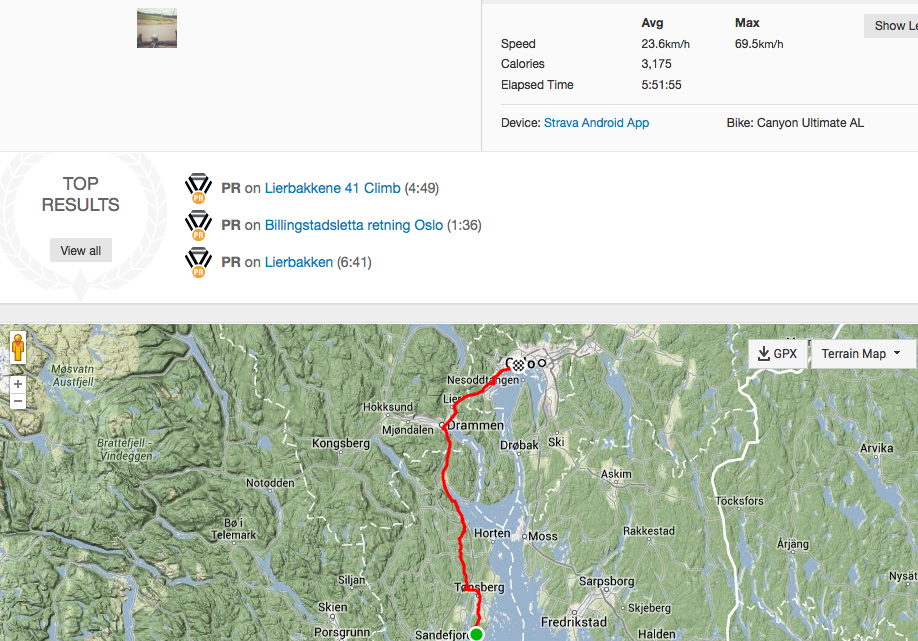This screenshot has height=641, width=918.
Task: Zoom in on the map
Action: pyautogui.click(x=18, y=384)
